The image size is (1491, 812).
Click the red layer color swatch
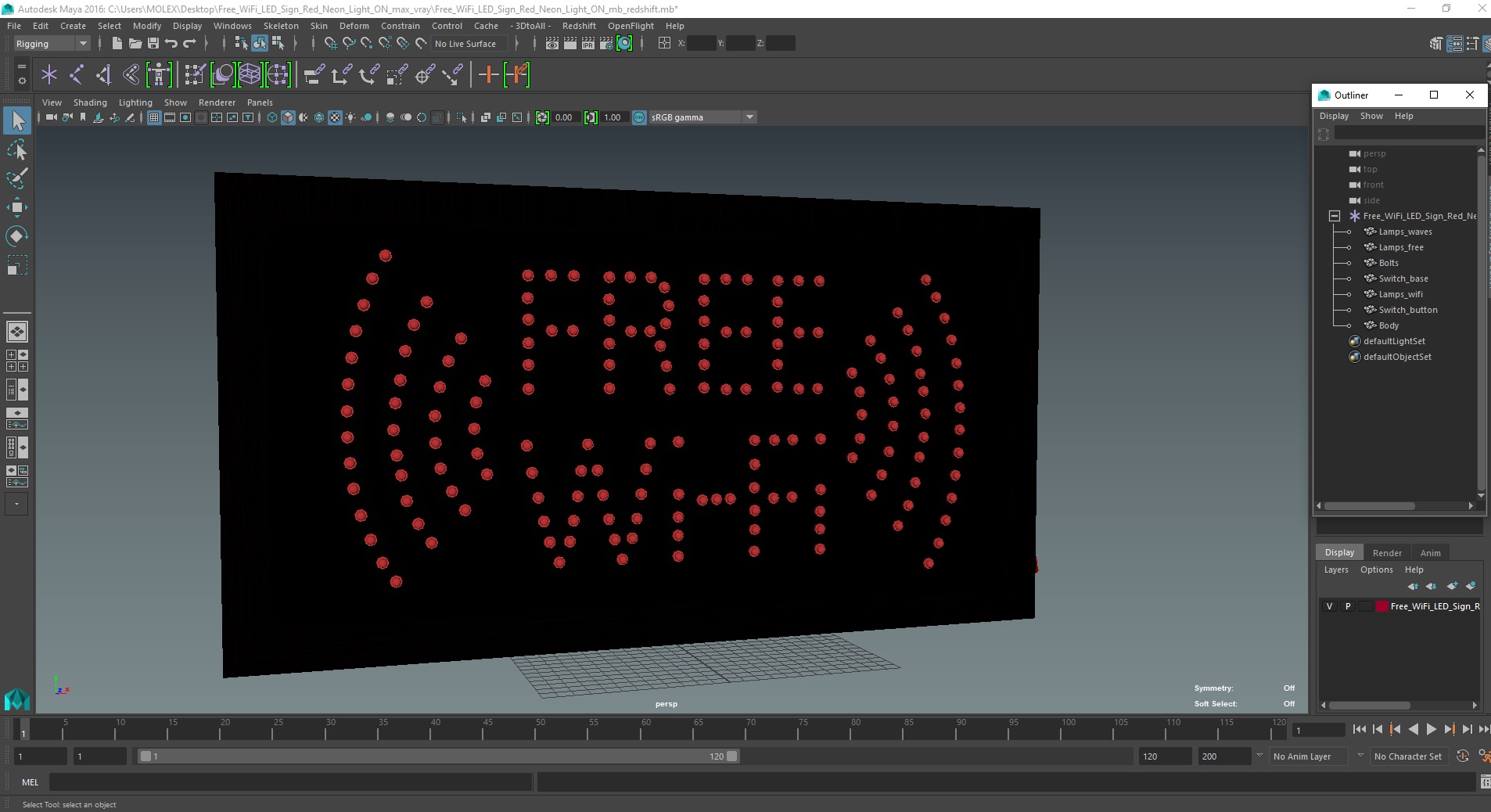[1382, 606]
